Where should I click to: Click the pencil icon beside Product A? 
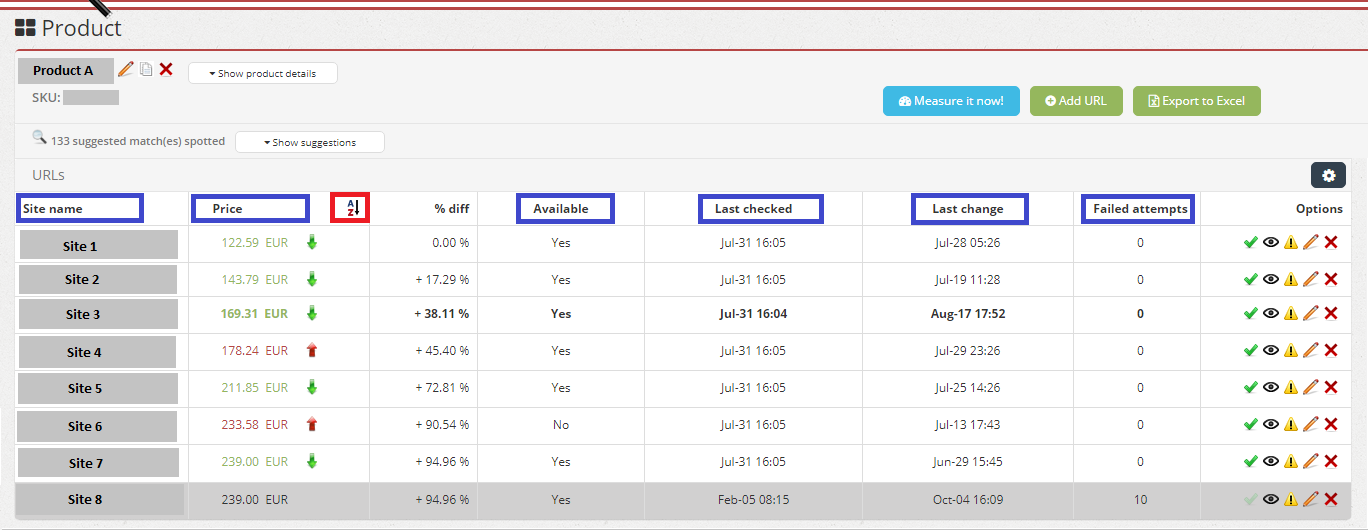[125, 70]
